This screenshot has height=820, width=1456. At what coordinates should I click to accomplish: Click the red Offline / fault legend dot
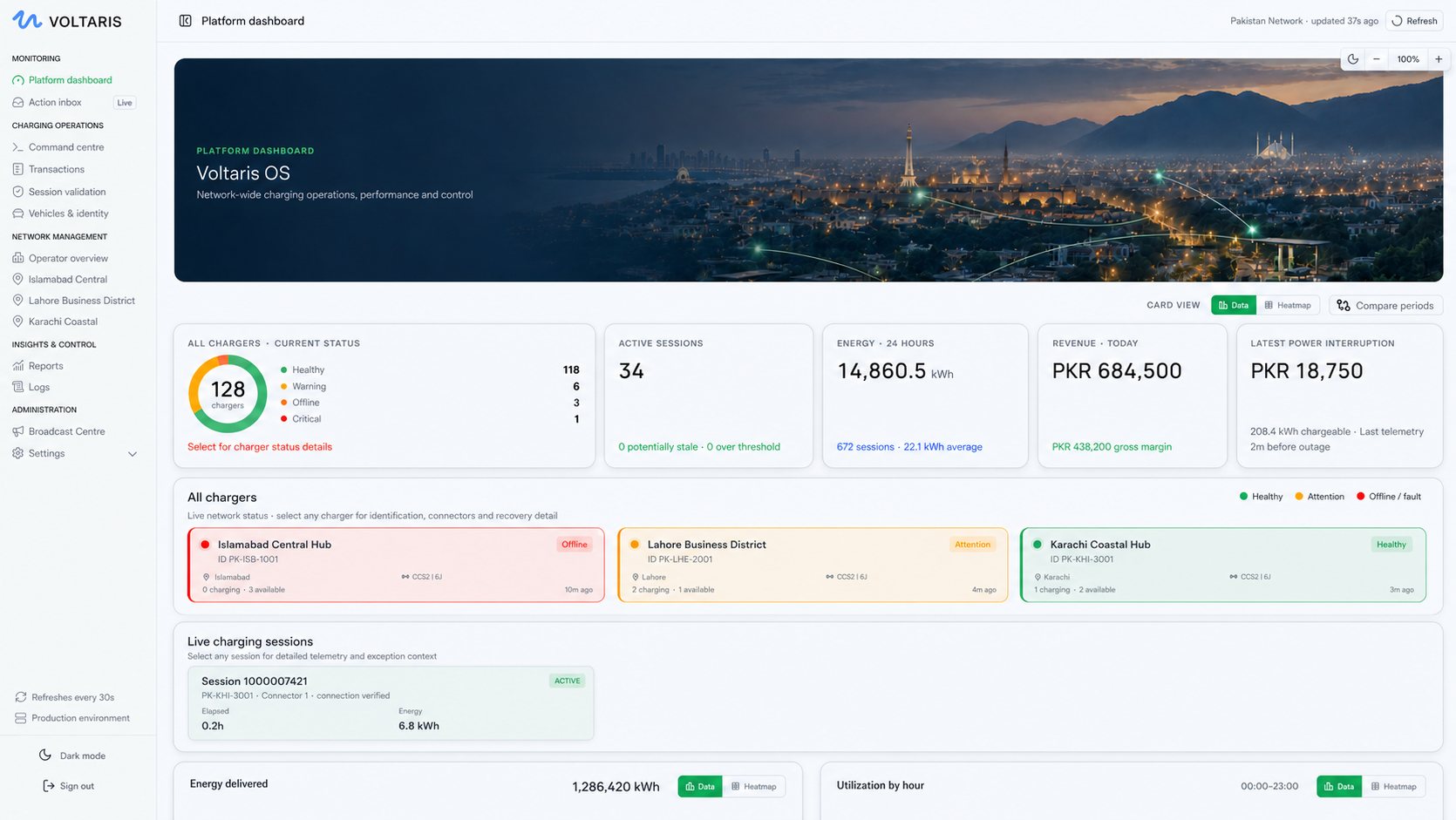1360,497
